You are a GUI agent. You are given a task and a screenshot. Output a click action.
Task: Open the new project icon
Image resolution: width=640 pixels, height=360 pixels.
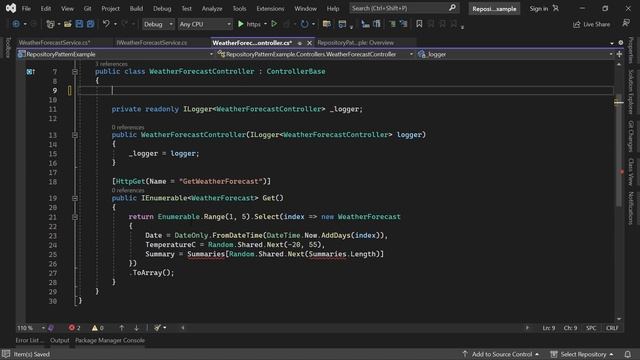pos(50,24)
